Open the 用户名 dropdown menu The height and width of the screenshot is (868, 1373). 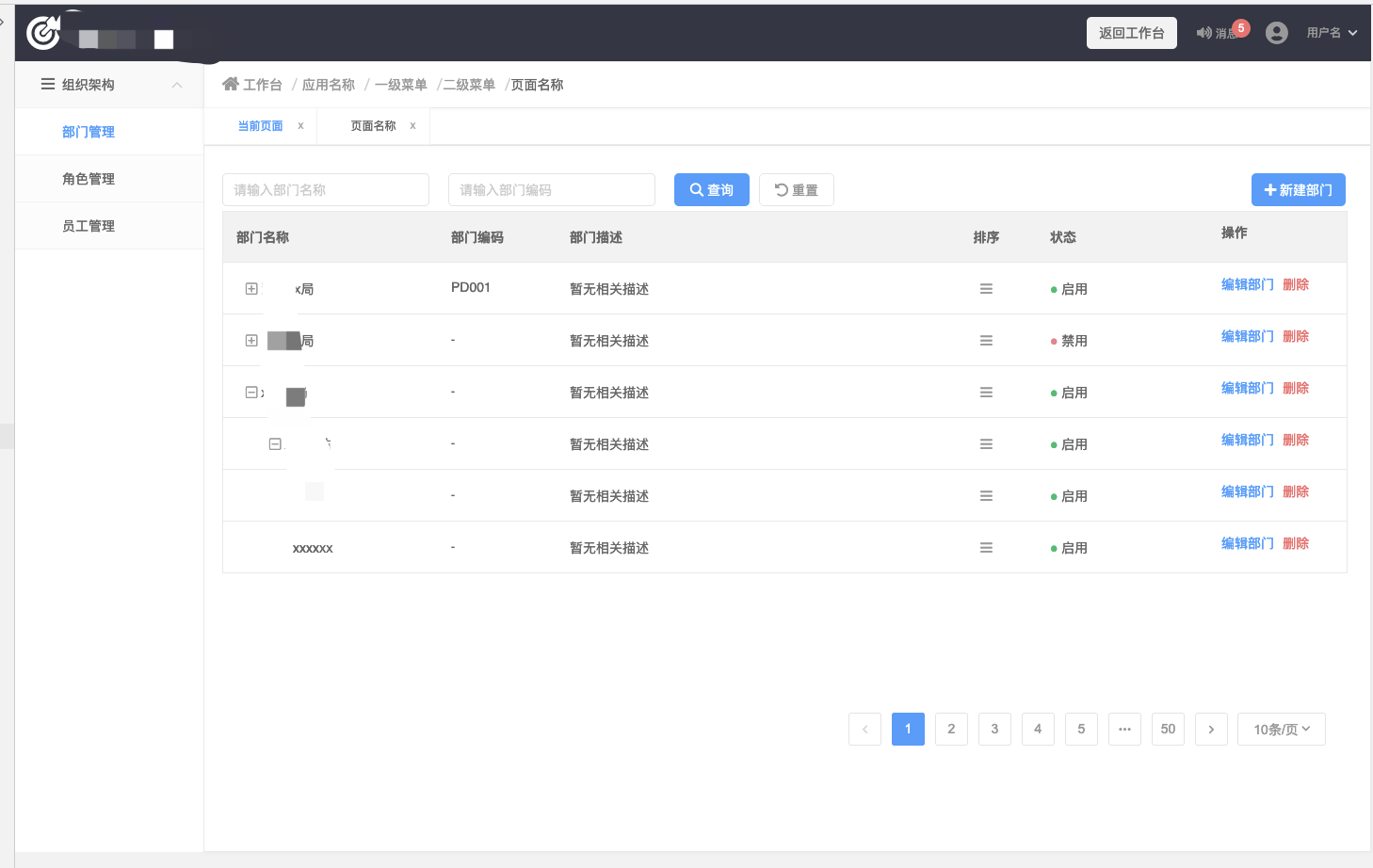tap(1332, 33)
